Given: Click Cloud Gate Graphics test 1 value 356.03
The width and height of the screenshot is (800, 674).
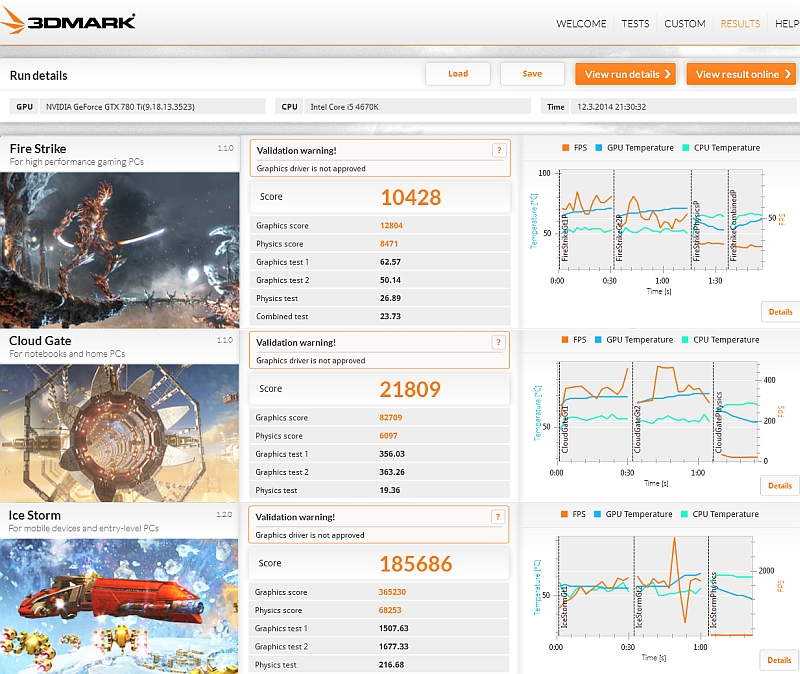Looking at the screenshot, I should (x=392, y=454).
